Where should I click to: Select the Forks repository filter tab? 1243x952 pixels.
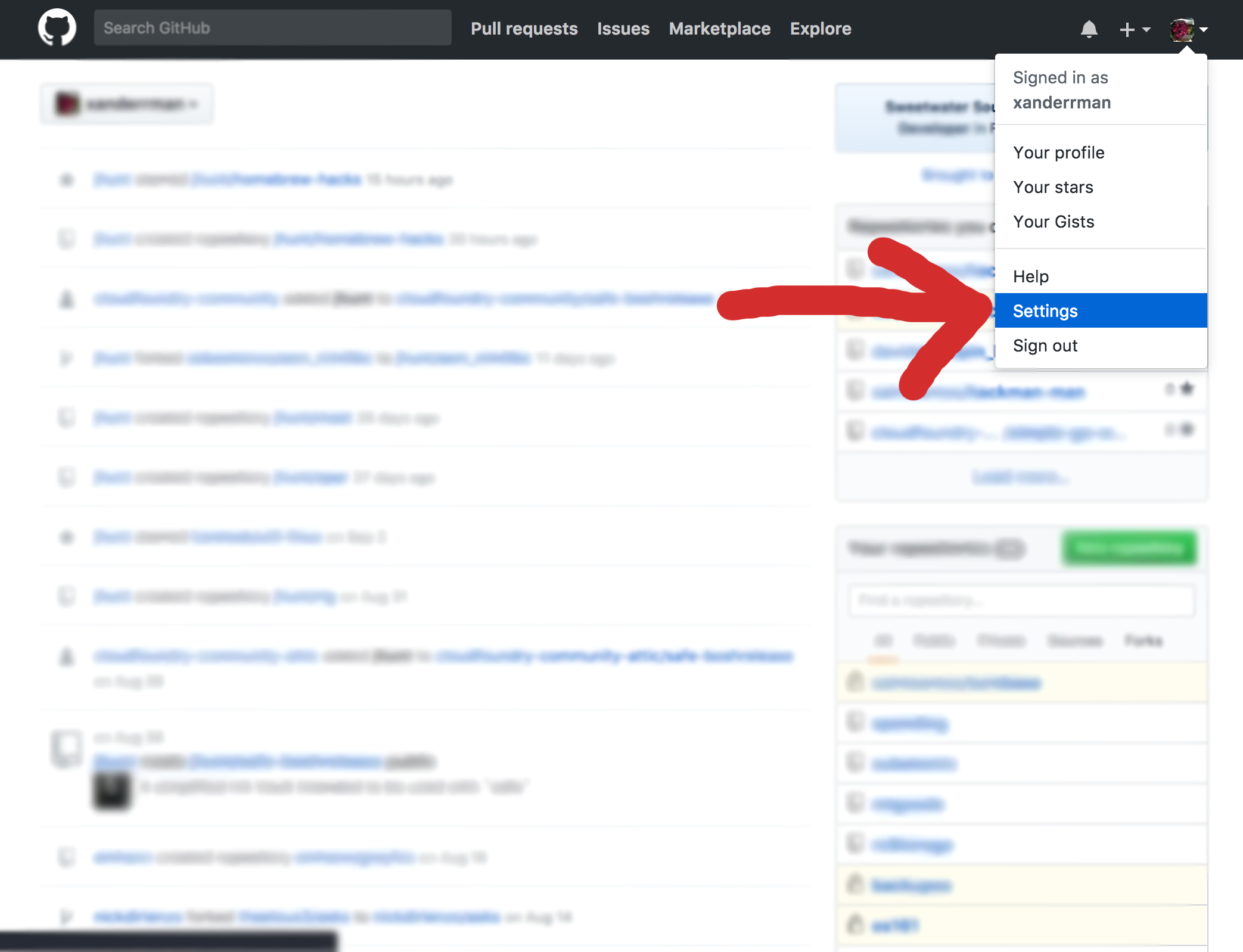click(x=1143, y=640)
